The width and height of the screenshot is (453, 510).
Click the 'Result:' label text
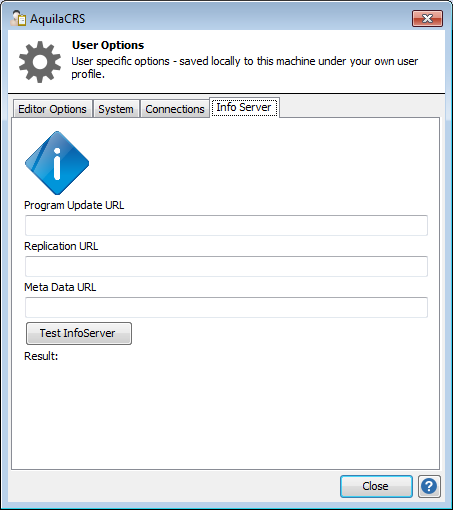(x=41, y=356)
